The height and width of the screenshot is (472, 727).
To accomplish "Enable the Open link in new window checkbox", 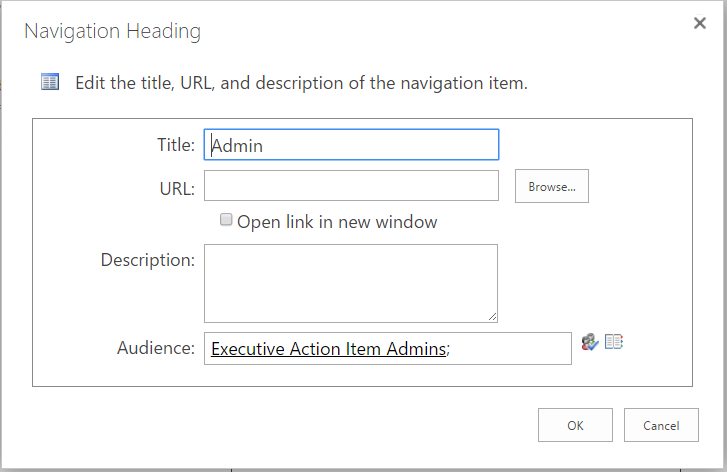I will pyautogui.click(x=227, y=220).
